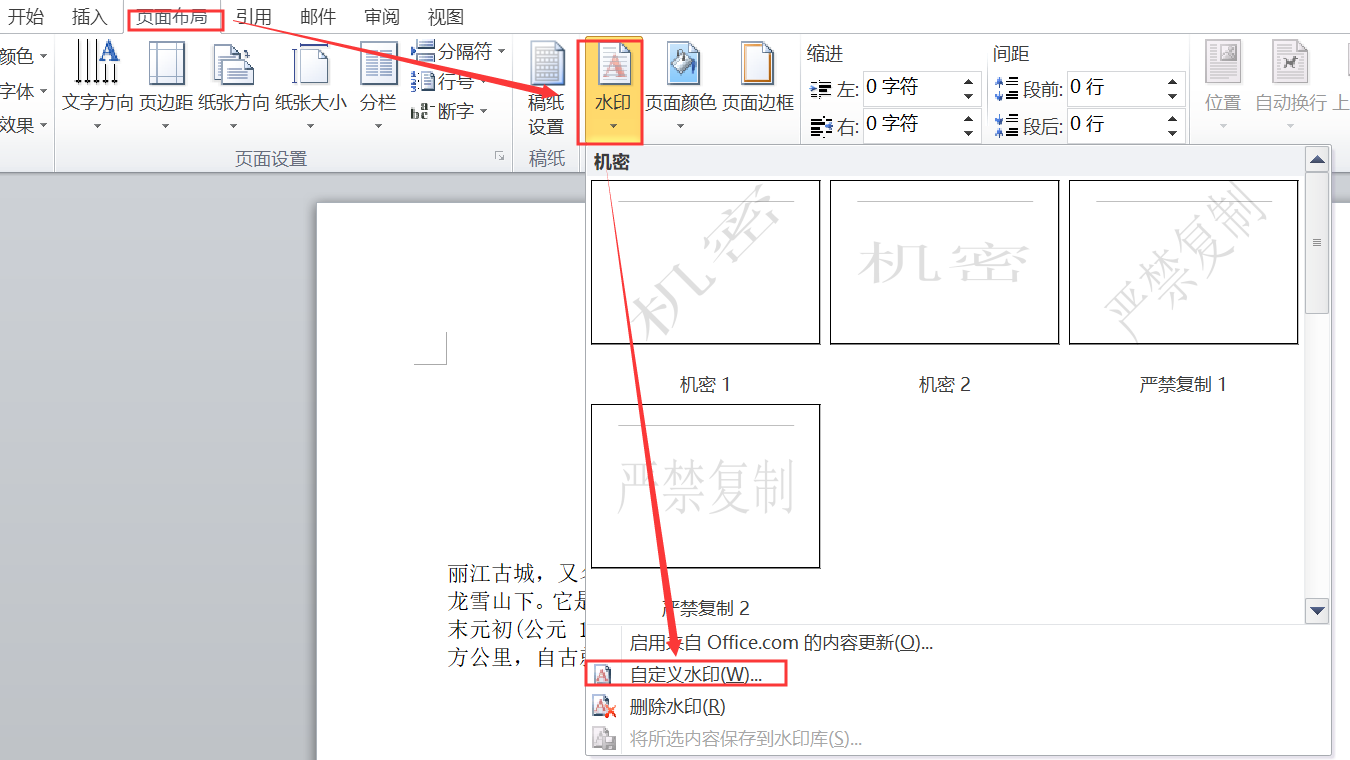This screenshot has width=1350, height=760.
Task: Click the spacing after (段后) field
Action: (1114, 123)
